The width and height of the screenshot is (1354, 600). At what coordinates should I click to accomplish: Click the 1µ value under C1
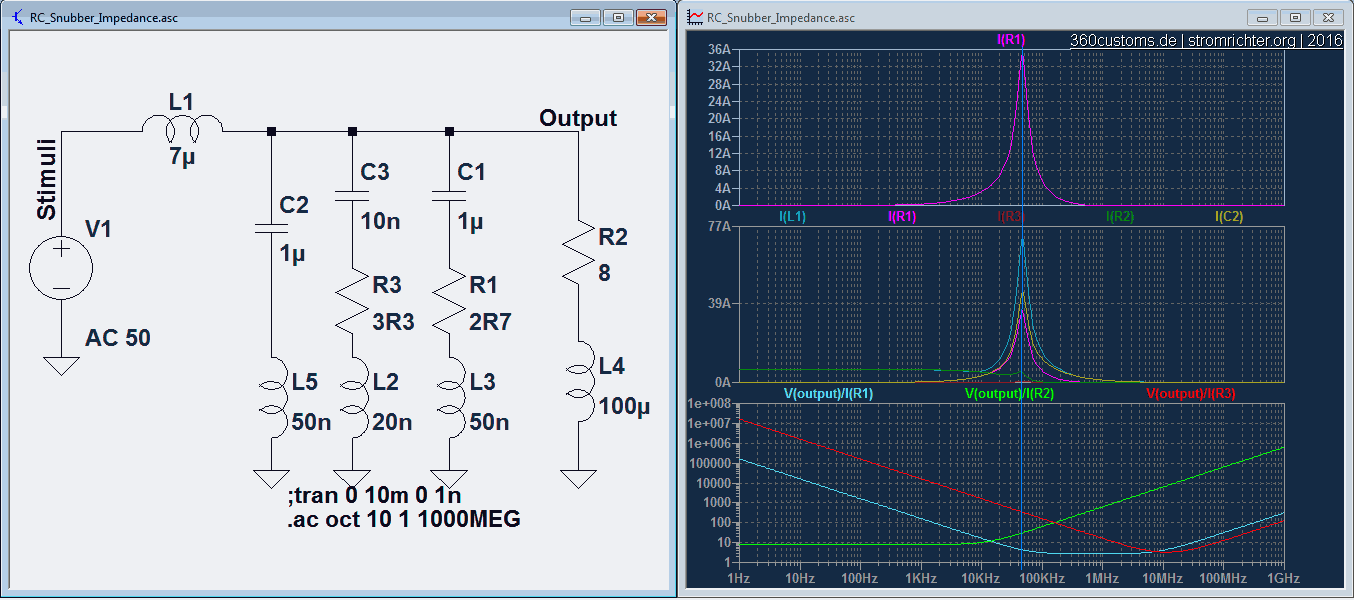point(471,221)
